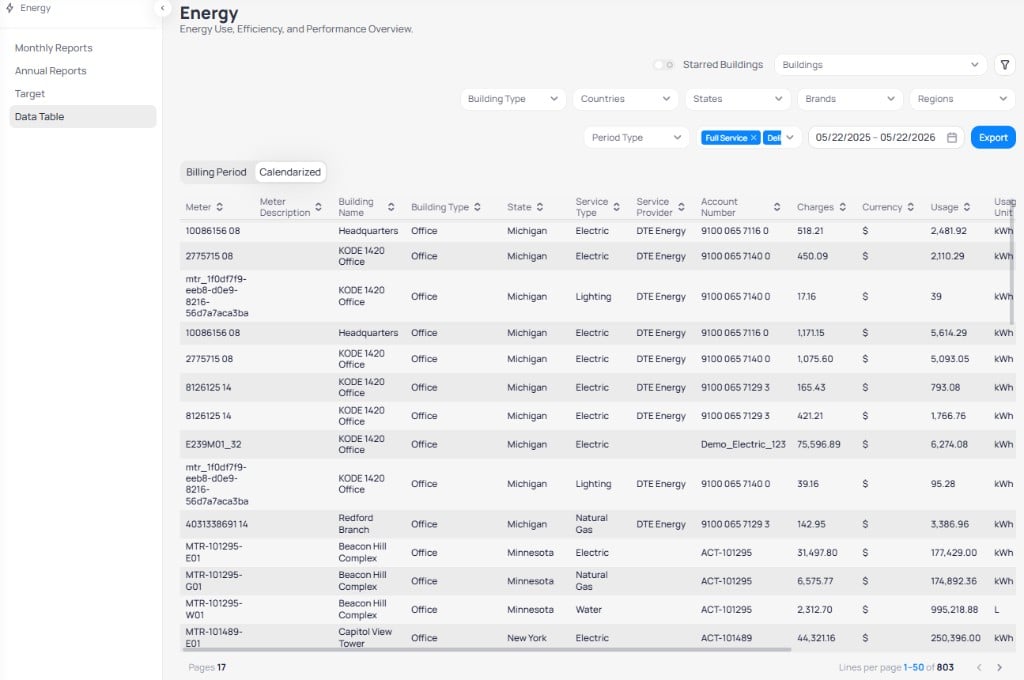Viewport: 1024px width, 680px height.
Task: Click the Water service type cell
Action: click(x=588, y=609)
